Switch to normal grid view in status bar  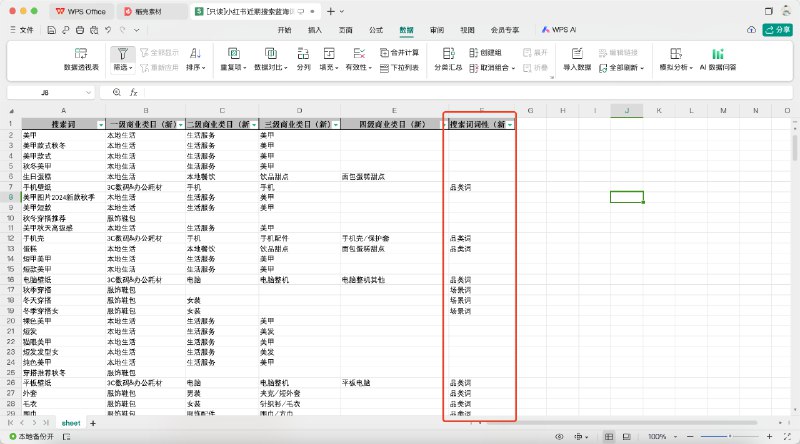click(609, 436)
